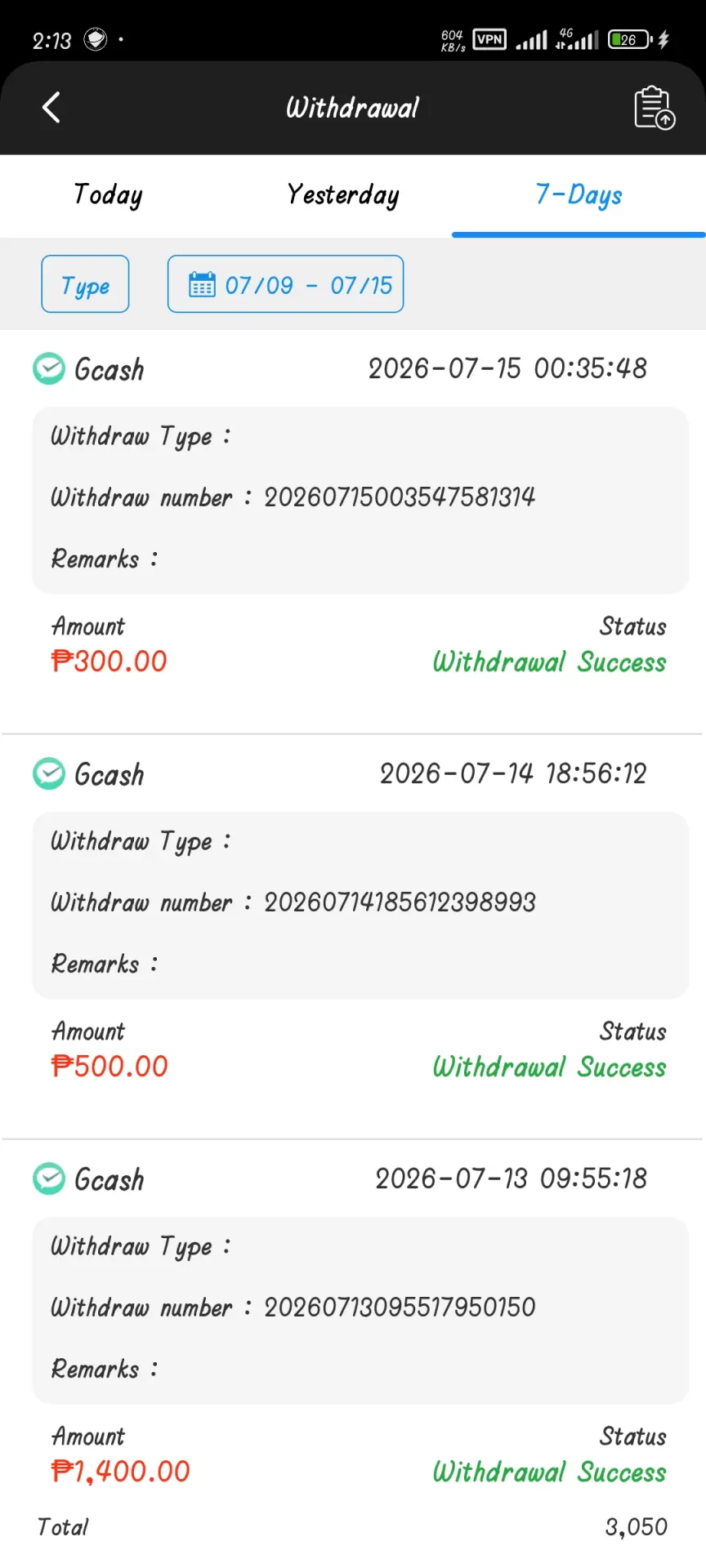
Task: Click the Gcash icon of 07-13 record
Action: point(49,1178)
